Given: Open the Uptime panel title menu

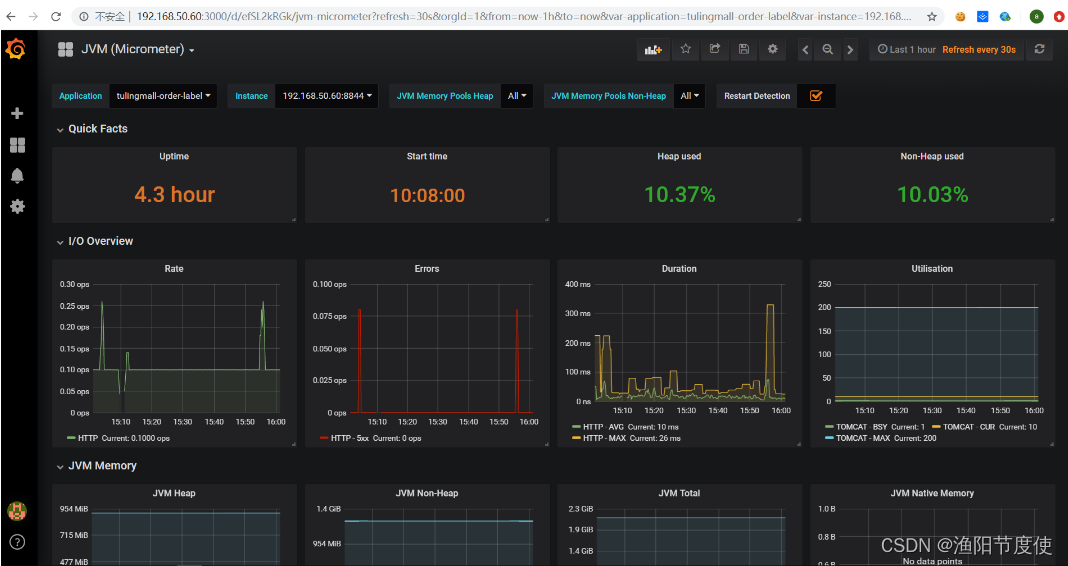Looking at the screenshot, I should [x=174, y=157].
